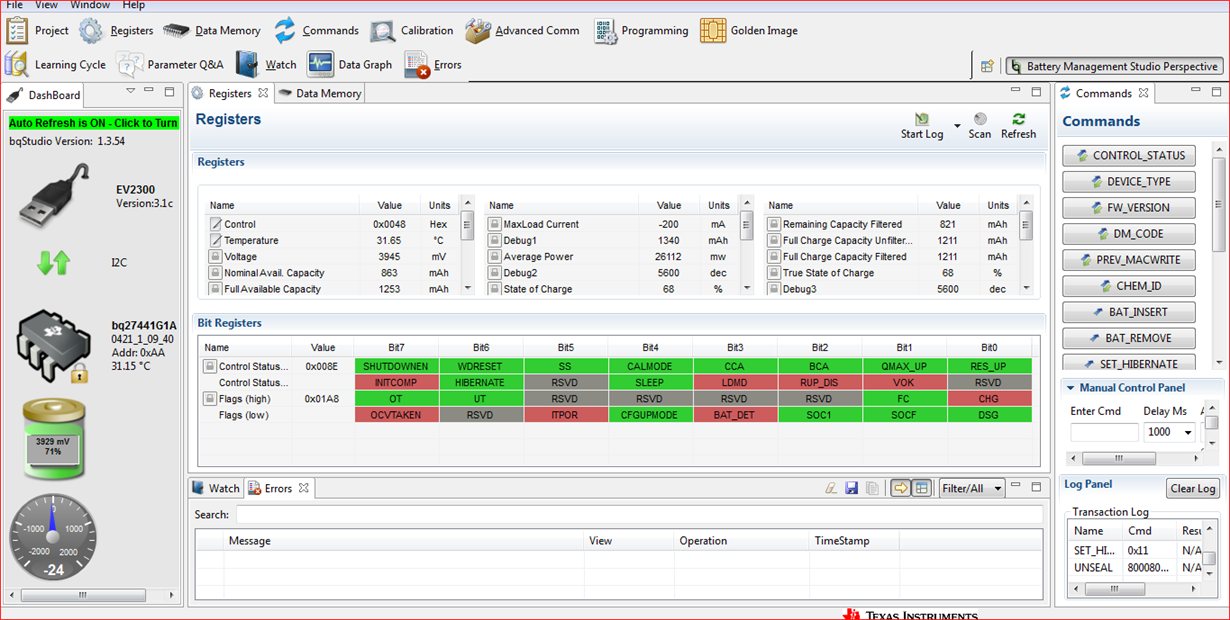Open the Parameter Q&A tool
1230x620 pixels.
click(170, 64)
